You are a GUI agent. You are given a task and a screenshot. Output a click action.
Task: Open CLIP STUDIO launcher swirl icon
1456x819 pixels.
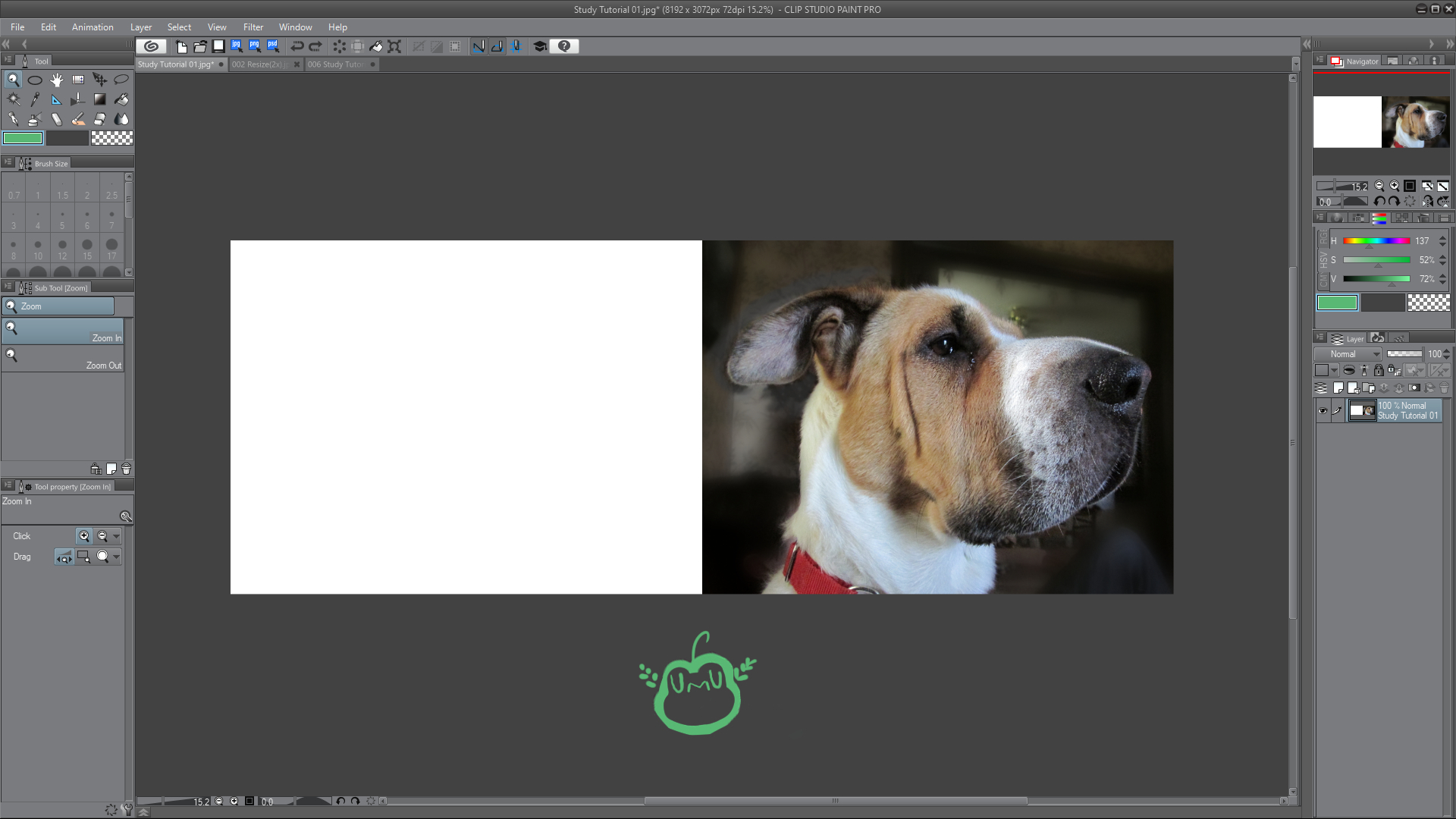tap(151, 46)
